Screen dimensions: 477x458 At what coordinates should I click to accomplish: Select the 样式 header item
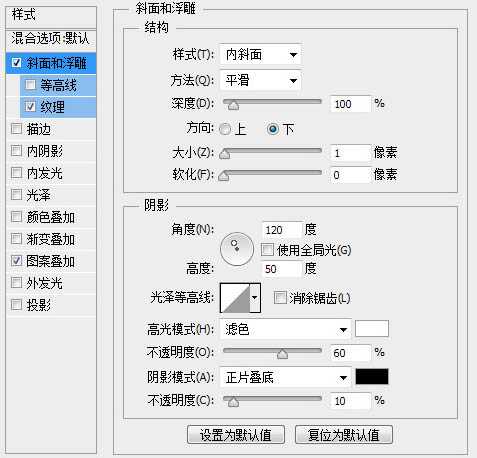(x=51, y=15)
